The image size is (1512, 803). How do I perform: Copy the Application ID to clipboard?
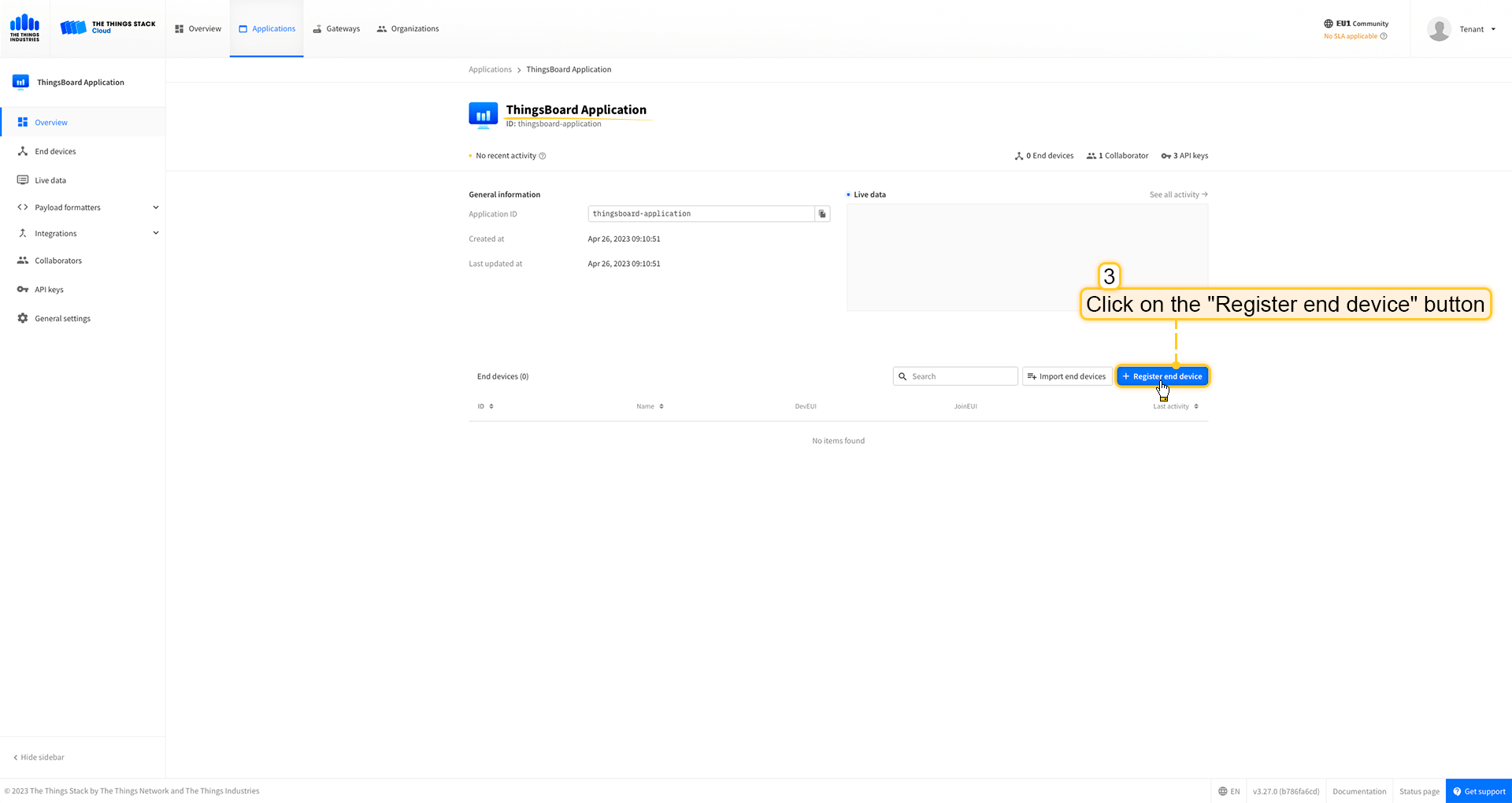(x=822, y=214)
